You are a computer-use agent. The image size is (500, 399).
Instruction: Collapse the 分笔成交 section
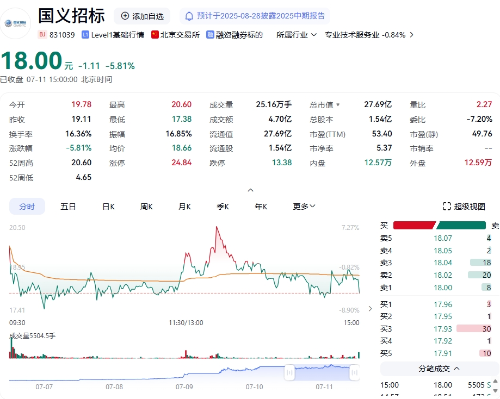[439, 369]
